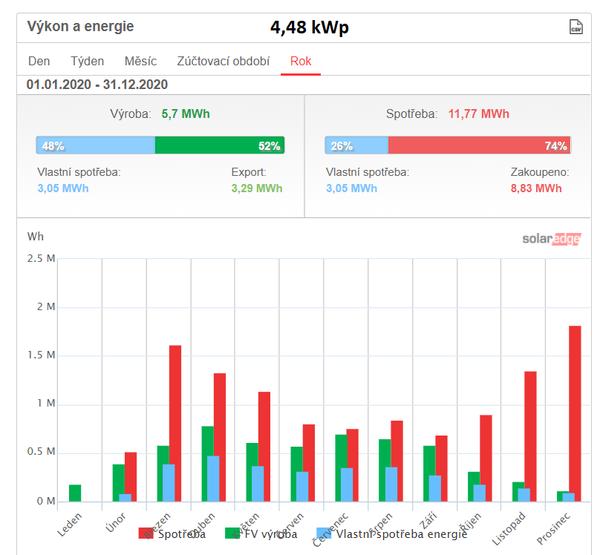Click the green 52% export bar segment
This screenshot has height=555, width=600.
[220, 146]
